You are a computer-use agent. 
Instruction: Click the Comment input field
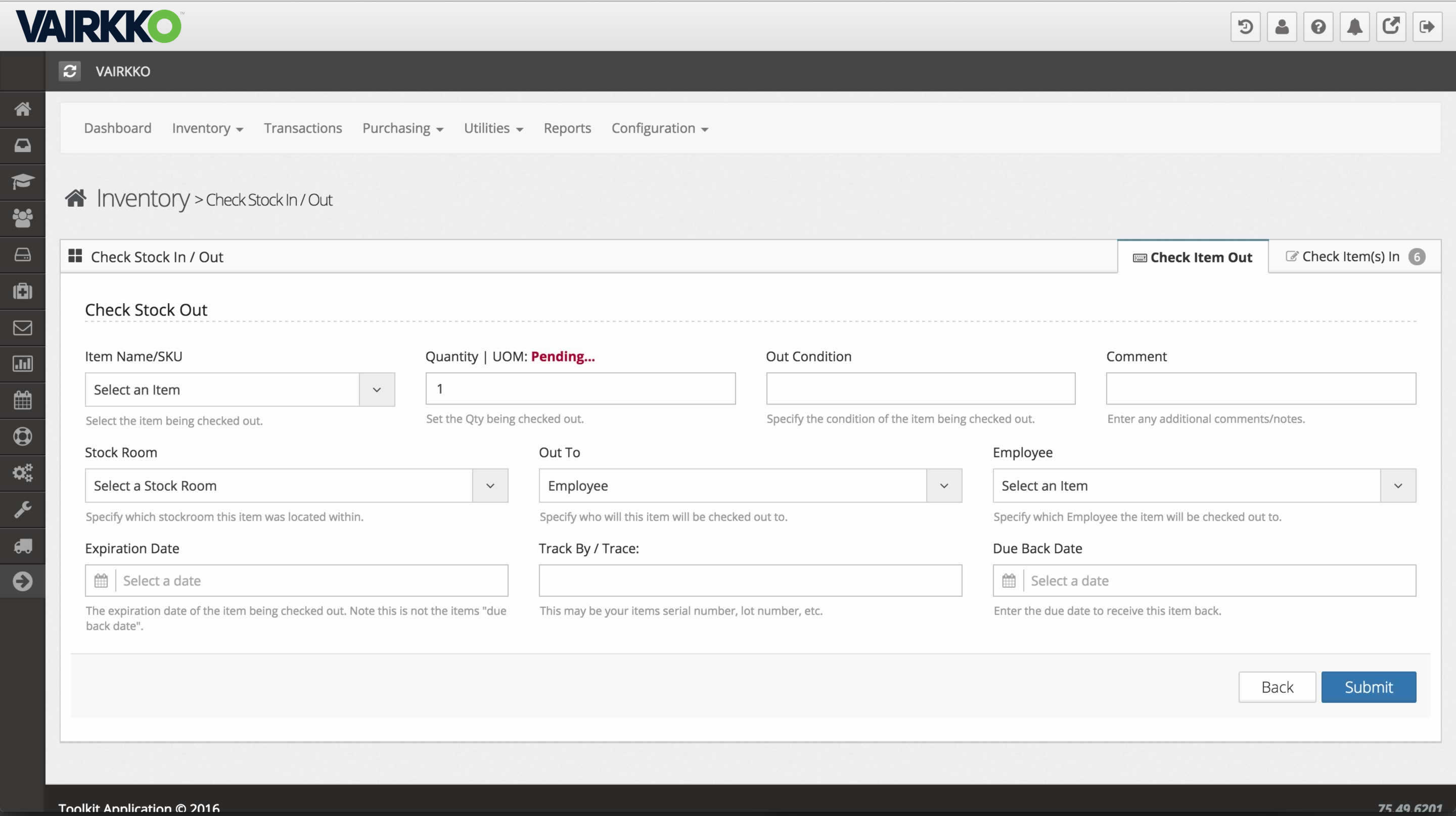(x=1260, y=389)
